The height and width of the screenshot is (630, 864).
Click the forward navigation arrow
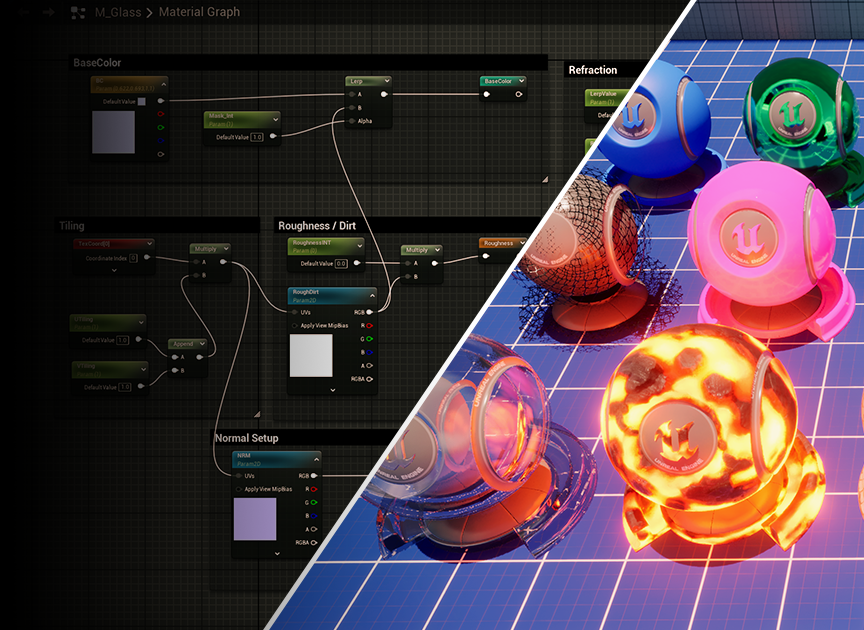click(48, 12)
